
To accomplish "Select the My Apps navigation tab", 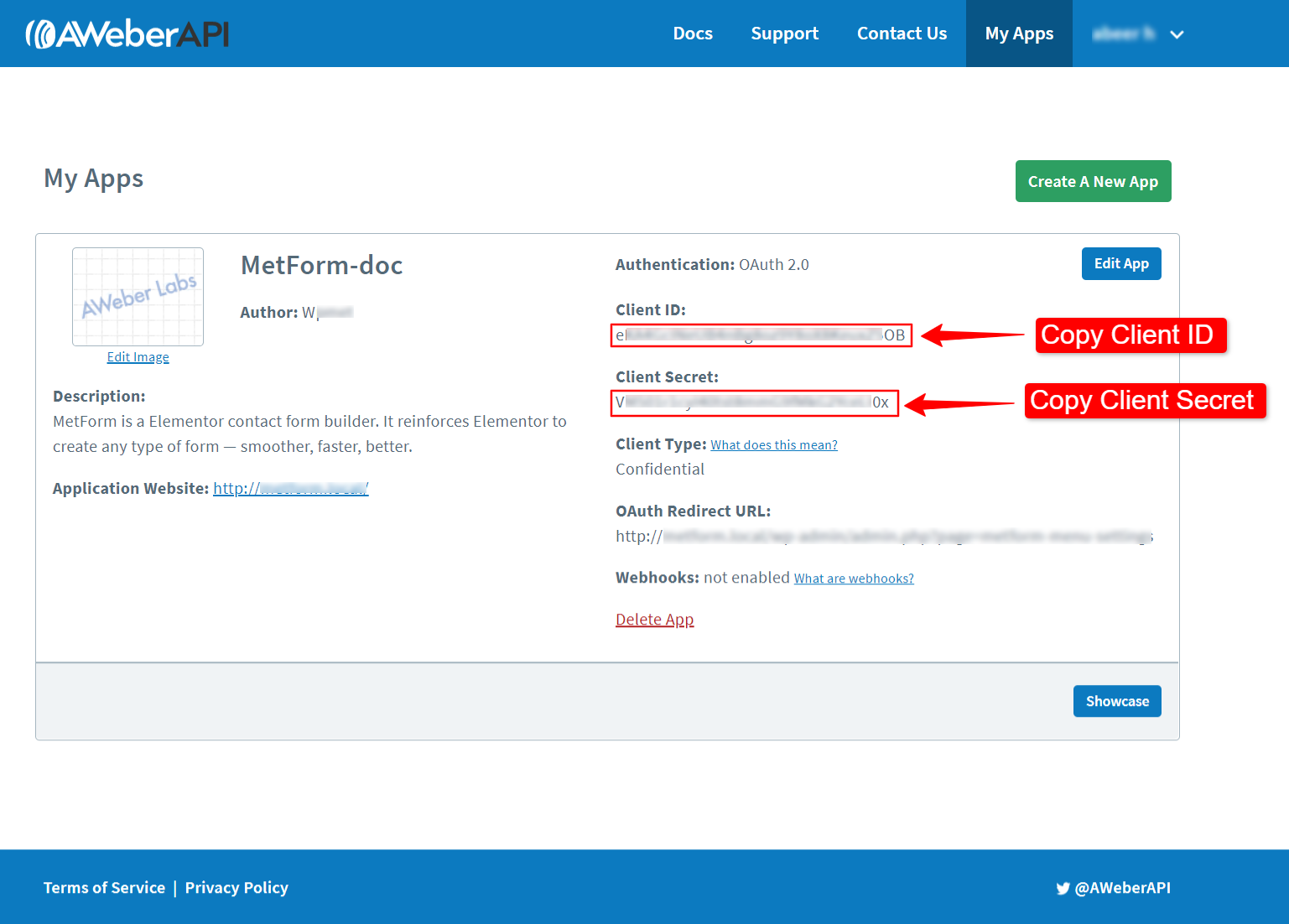I will [x=1019, y=34].
